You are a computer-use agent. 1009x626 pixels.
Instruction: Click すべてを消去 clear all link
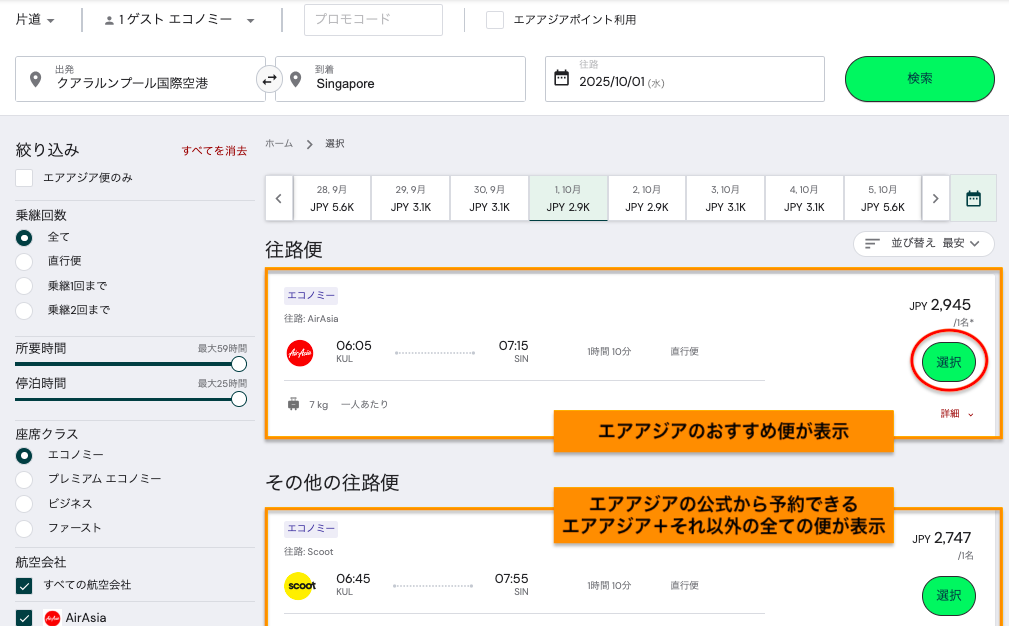pos(214,151)
